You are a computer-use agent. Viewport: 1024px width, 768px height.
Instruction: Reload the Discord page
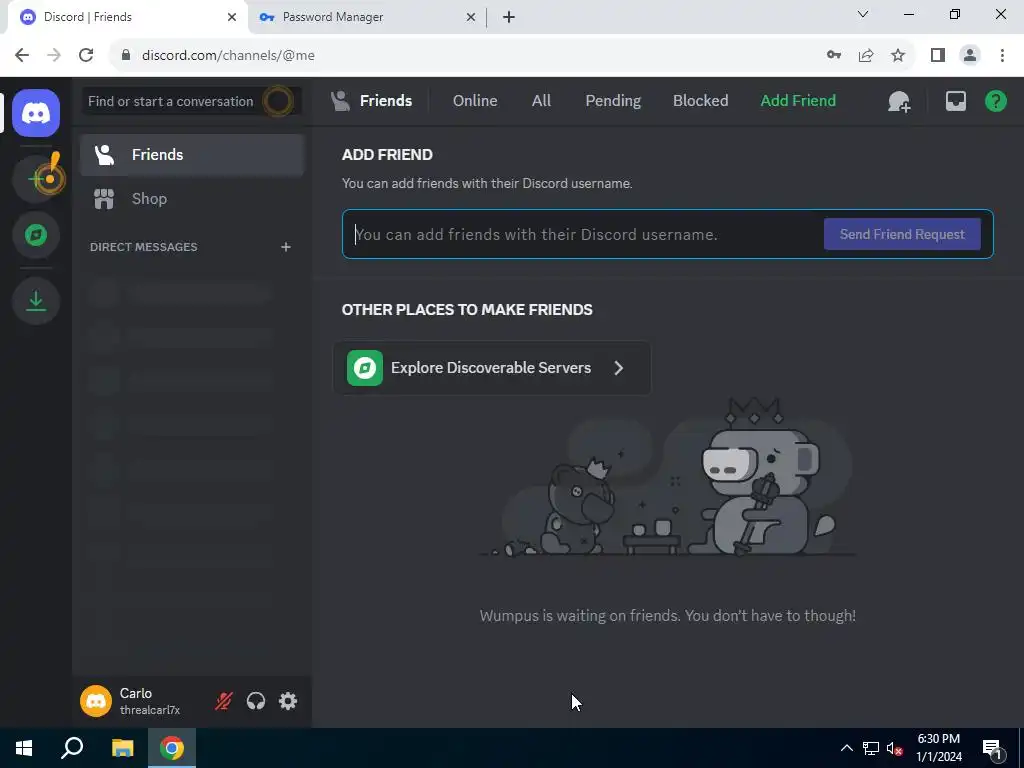[x=86, y=55]
